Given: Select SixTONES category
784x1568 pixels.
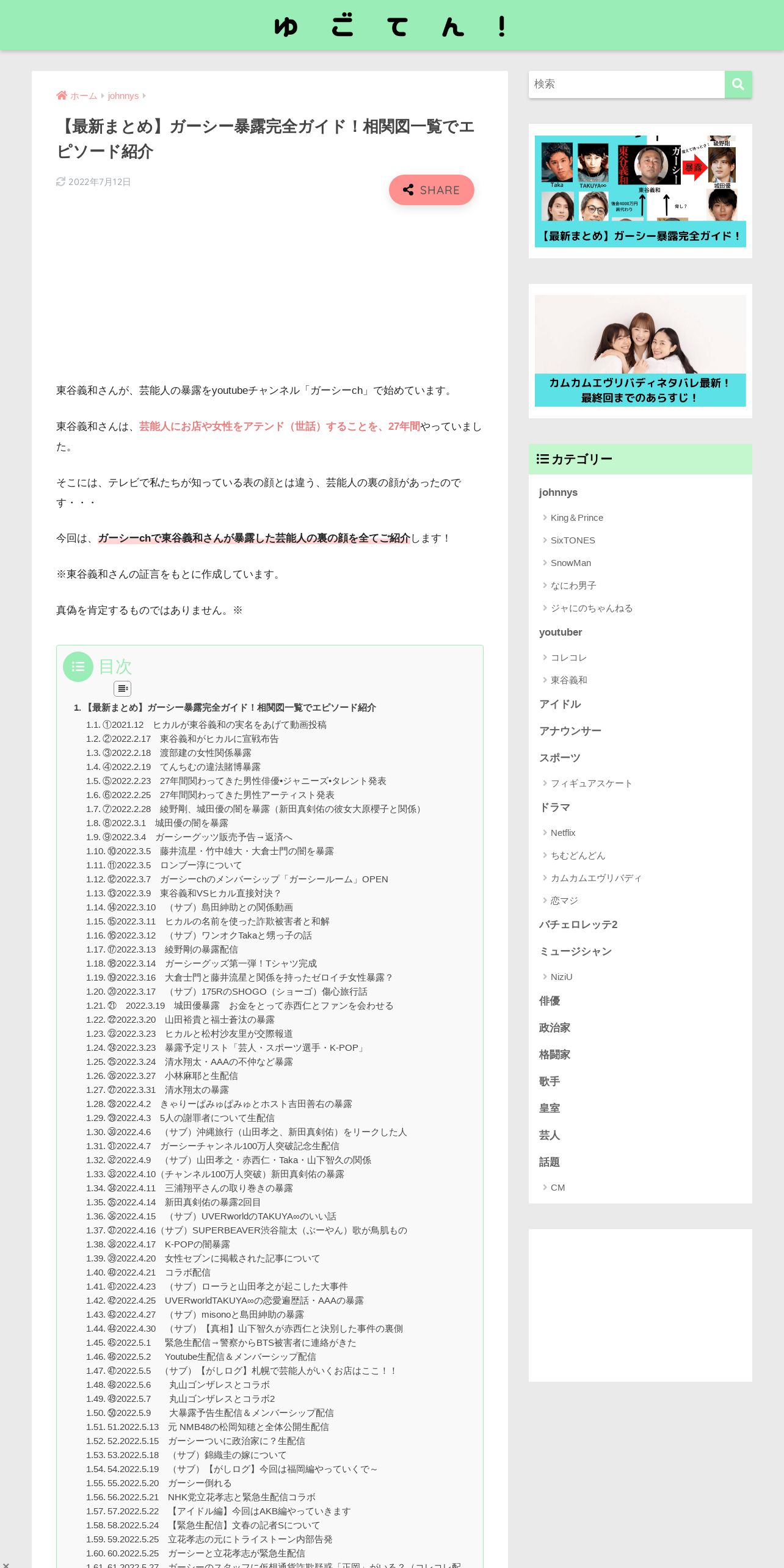Looking at the screenshot, I should click(573, 540).
